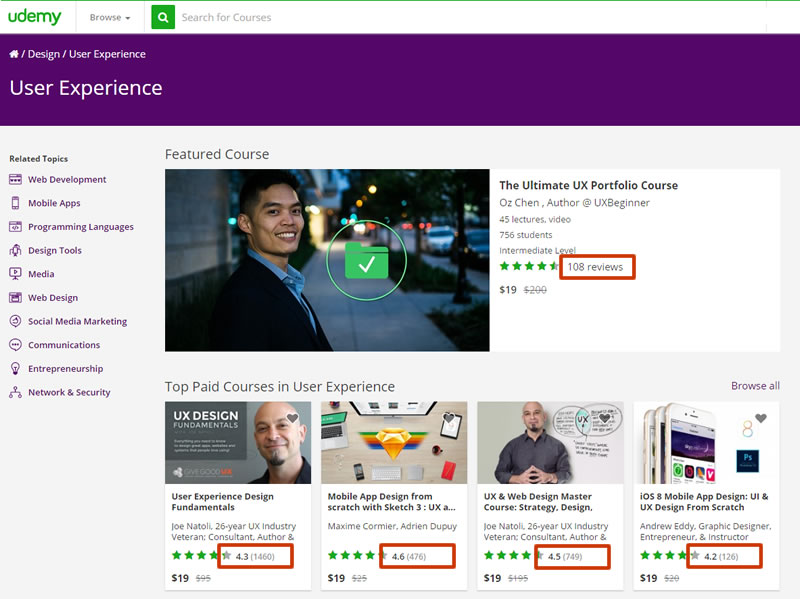
Task: Click the green search magnifier button
Action: pos(163,17)
